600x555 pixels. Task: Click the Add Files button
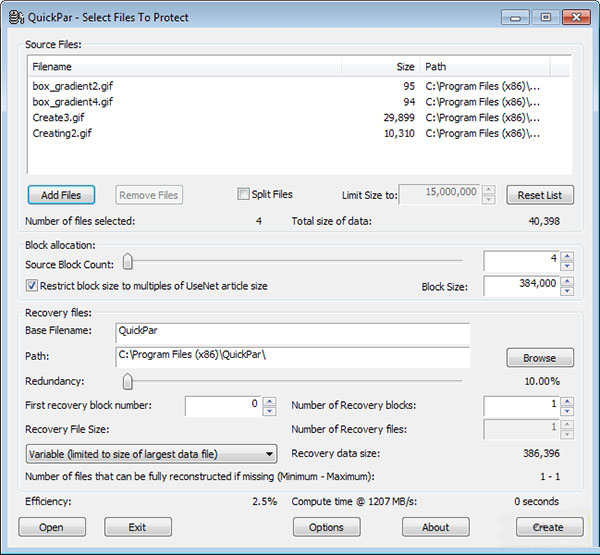coord(61,195)
